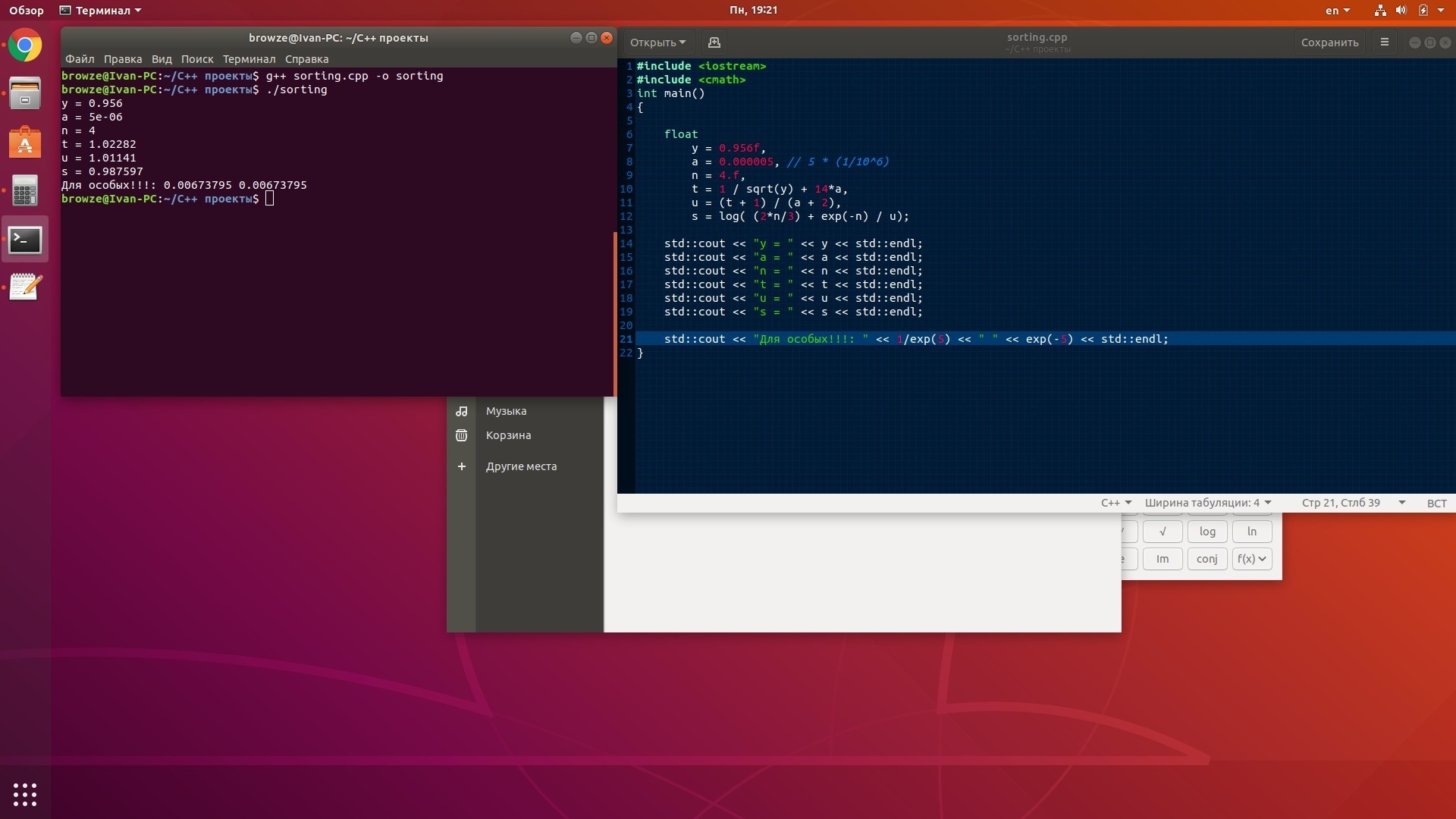This screenshot has width=1456, height=819.
Task: Open gedit hamburger menu
Action: point(1384,42)
